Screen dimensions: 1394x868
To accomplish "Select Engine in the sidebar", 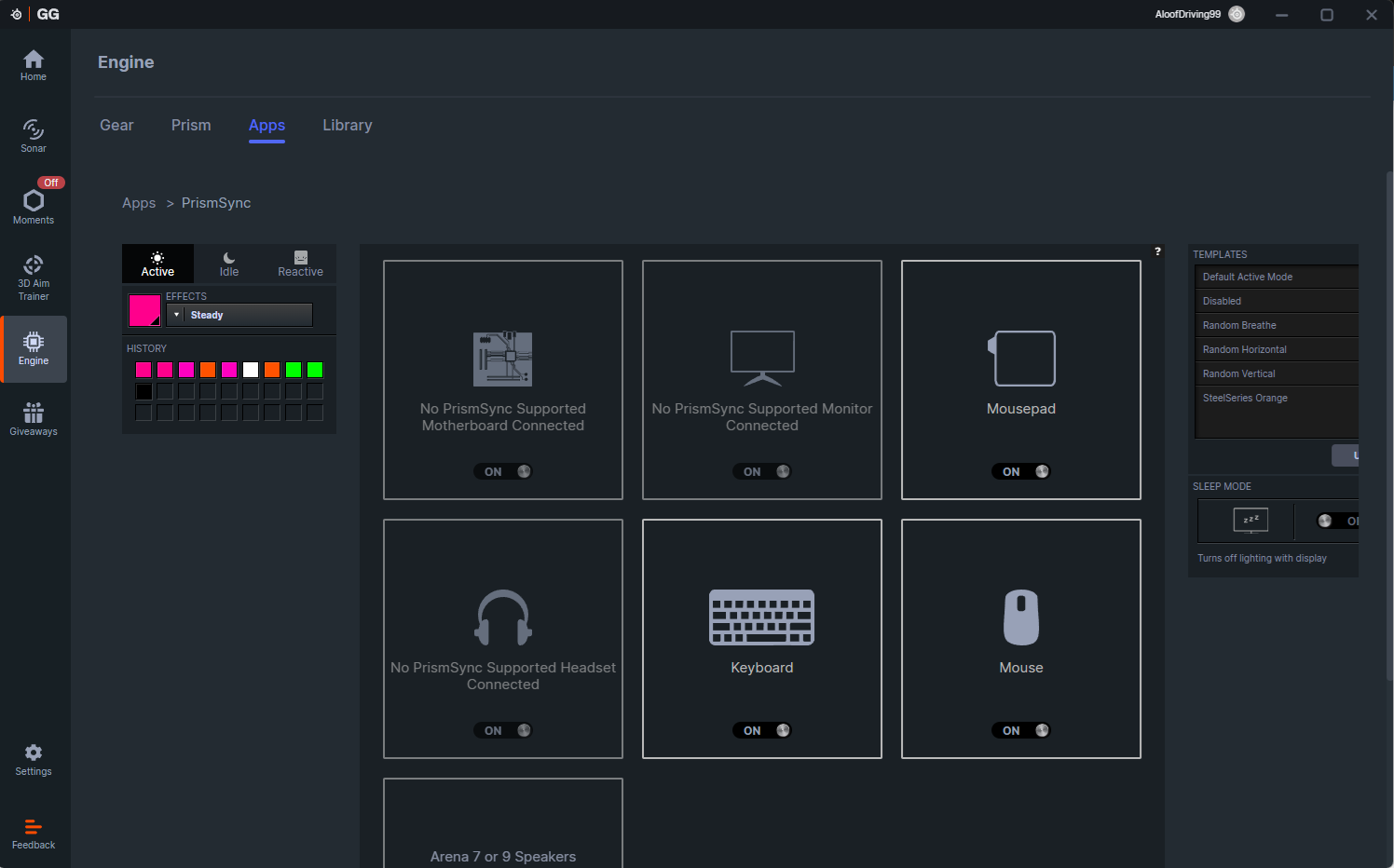I will pos(34,349).
